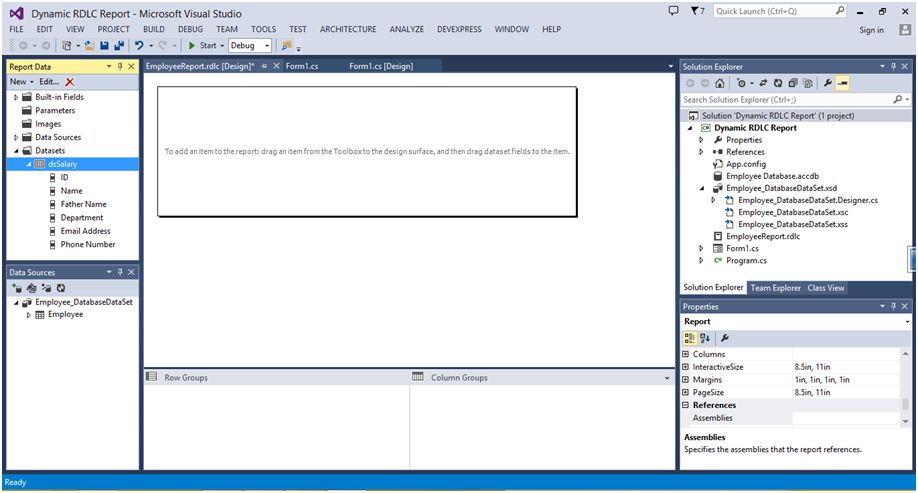Expand the Employee table in Data Sources

29,315
